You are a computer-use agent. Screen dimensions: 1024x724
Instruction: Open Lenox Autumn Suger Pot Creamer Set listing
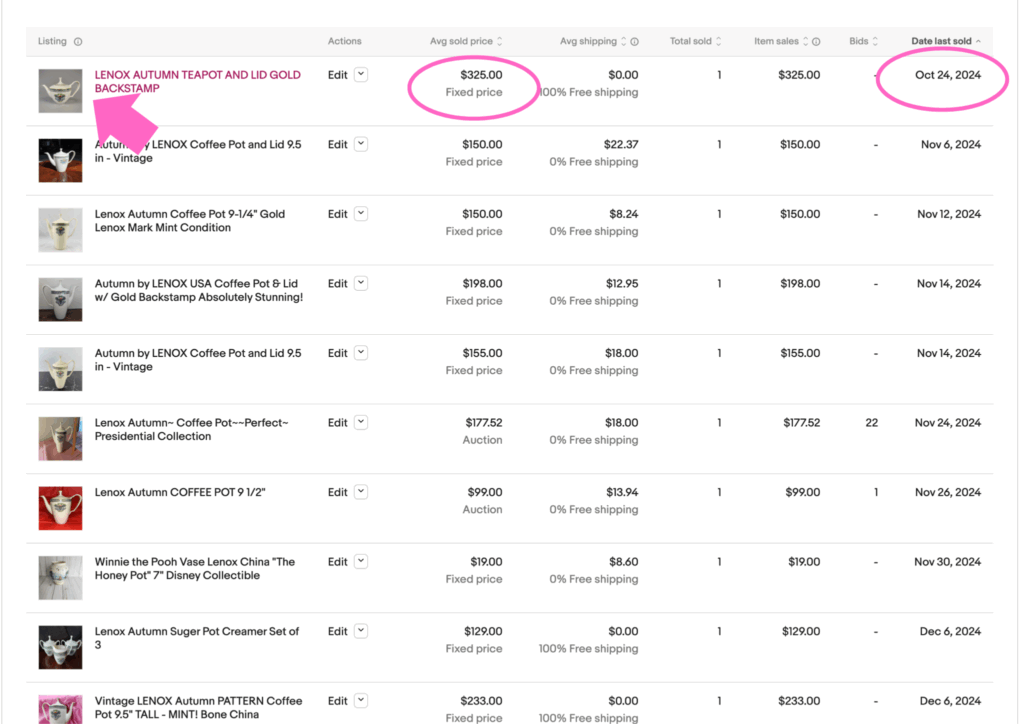(197, 638)
